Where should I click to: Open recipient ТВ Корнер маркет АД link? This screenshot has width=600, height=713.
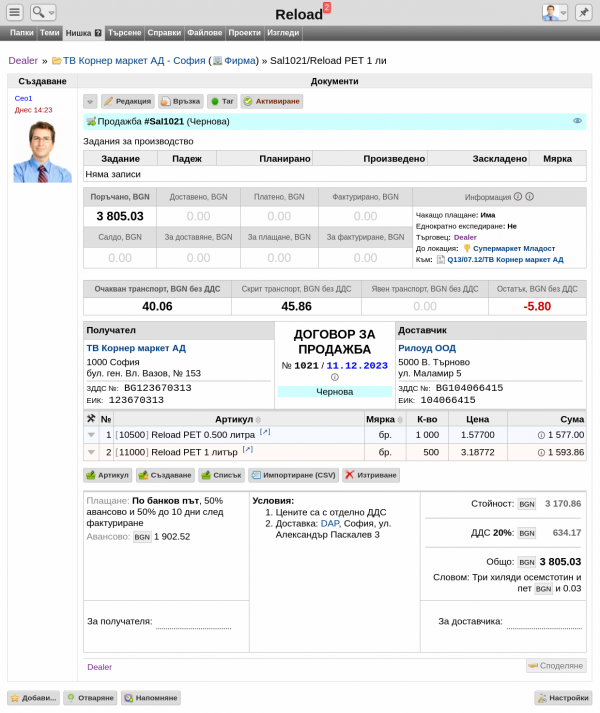click(136, 348)
